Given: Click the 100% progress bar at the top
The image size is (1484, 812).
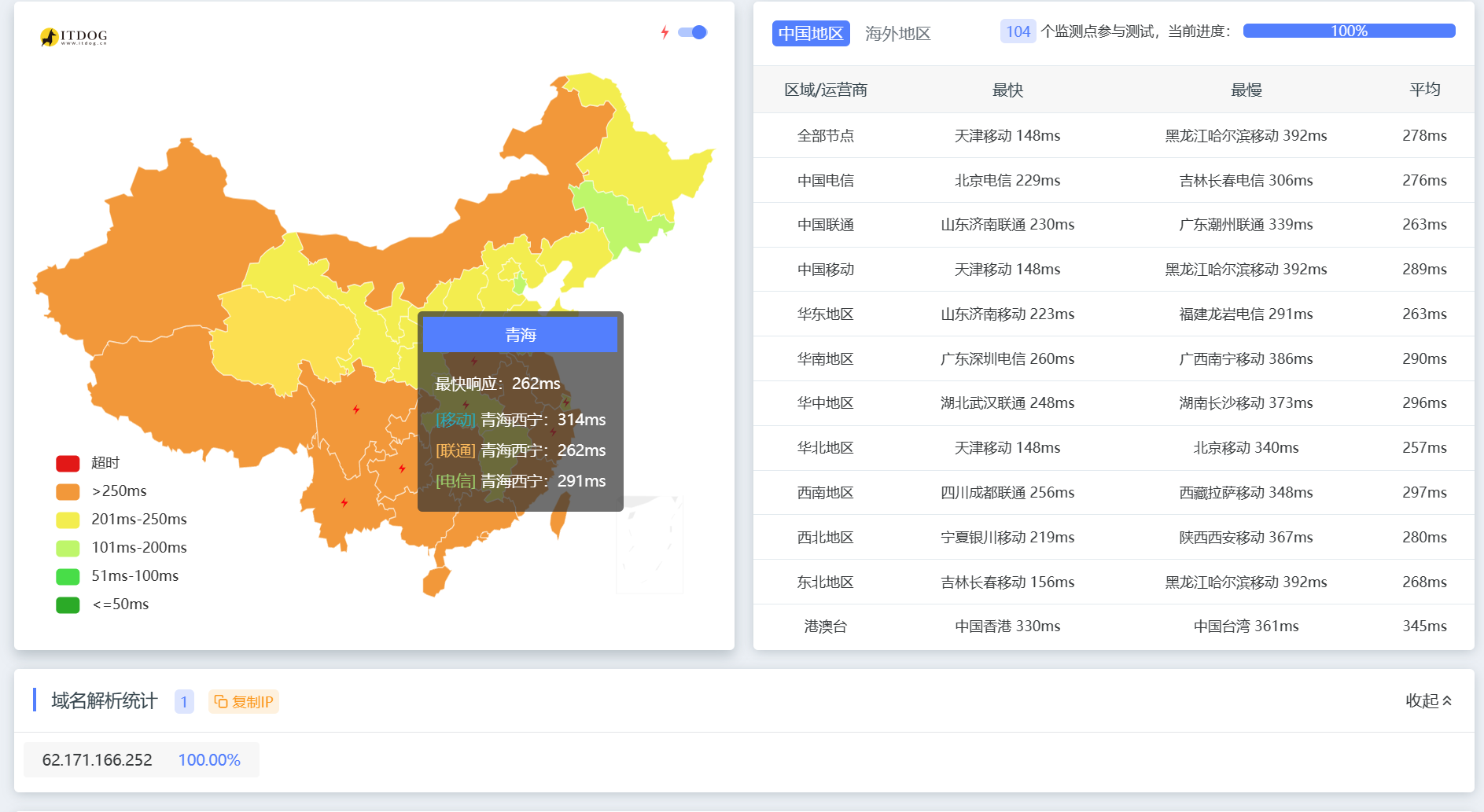Looking at the screenshot, I should click(x=1348, y=31).
